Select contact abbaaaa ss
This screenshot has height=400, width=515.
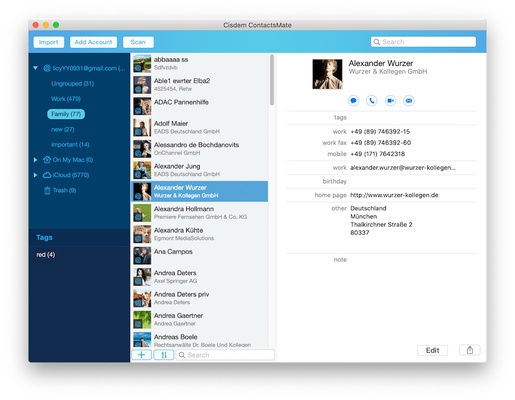tap(199, 63)
